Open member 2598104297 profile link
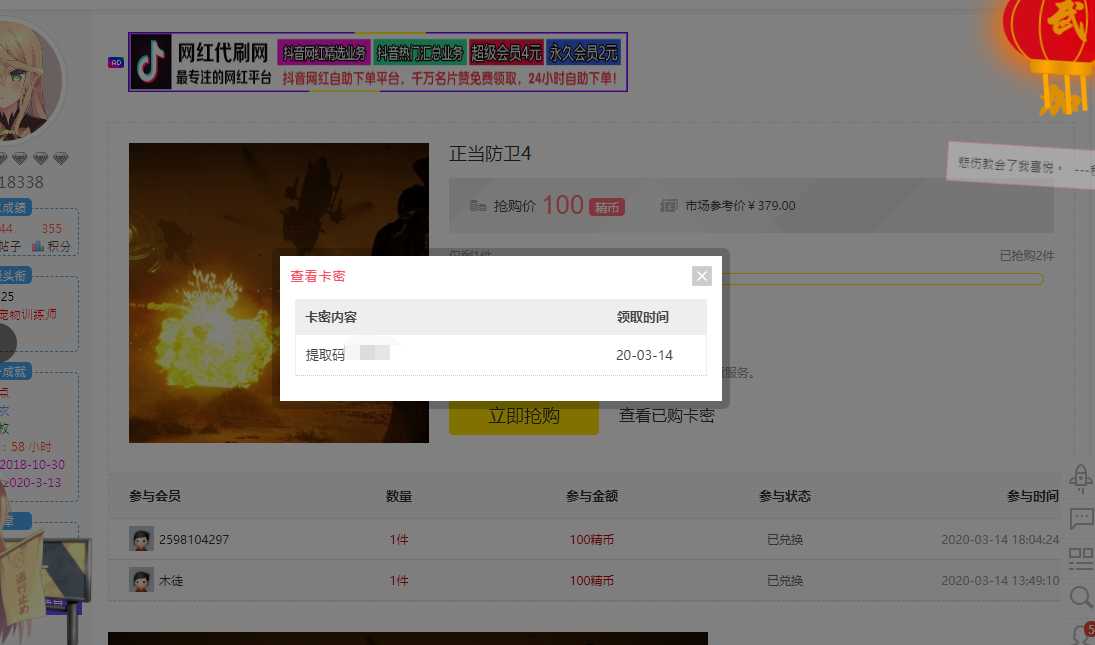 [193, 540]
